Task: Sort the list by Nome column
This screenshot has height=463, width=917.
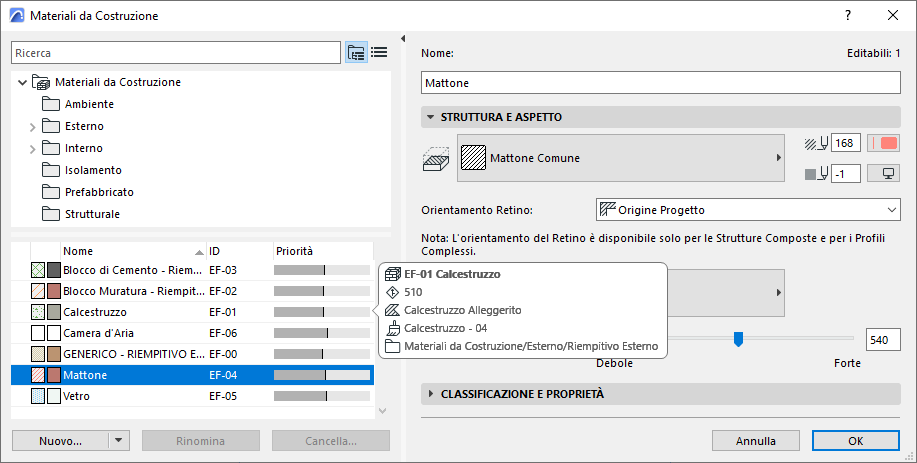Action: [x=130, y=251]
